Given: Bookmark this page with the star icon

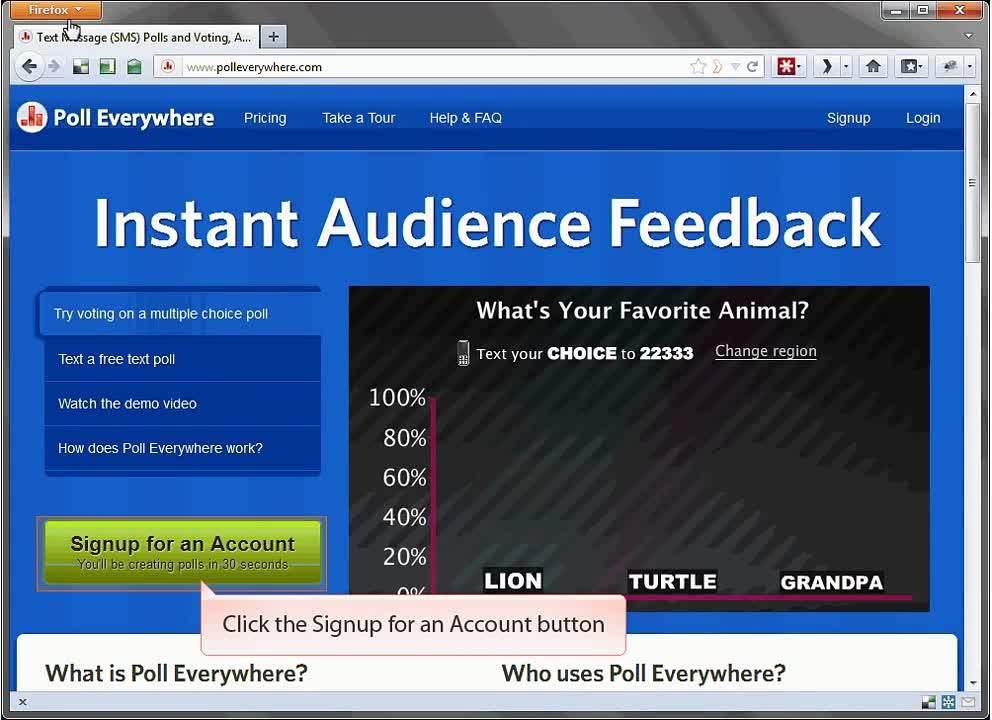Looking at the screenshot, I should click(x=698, y=66).
